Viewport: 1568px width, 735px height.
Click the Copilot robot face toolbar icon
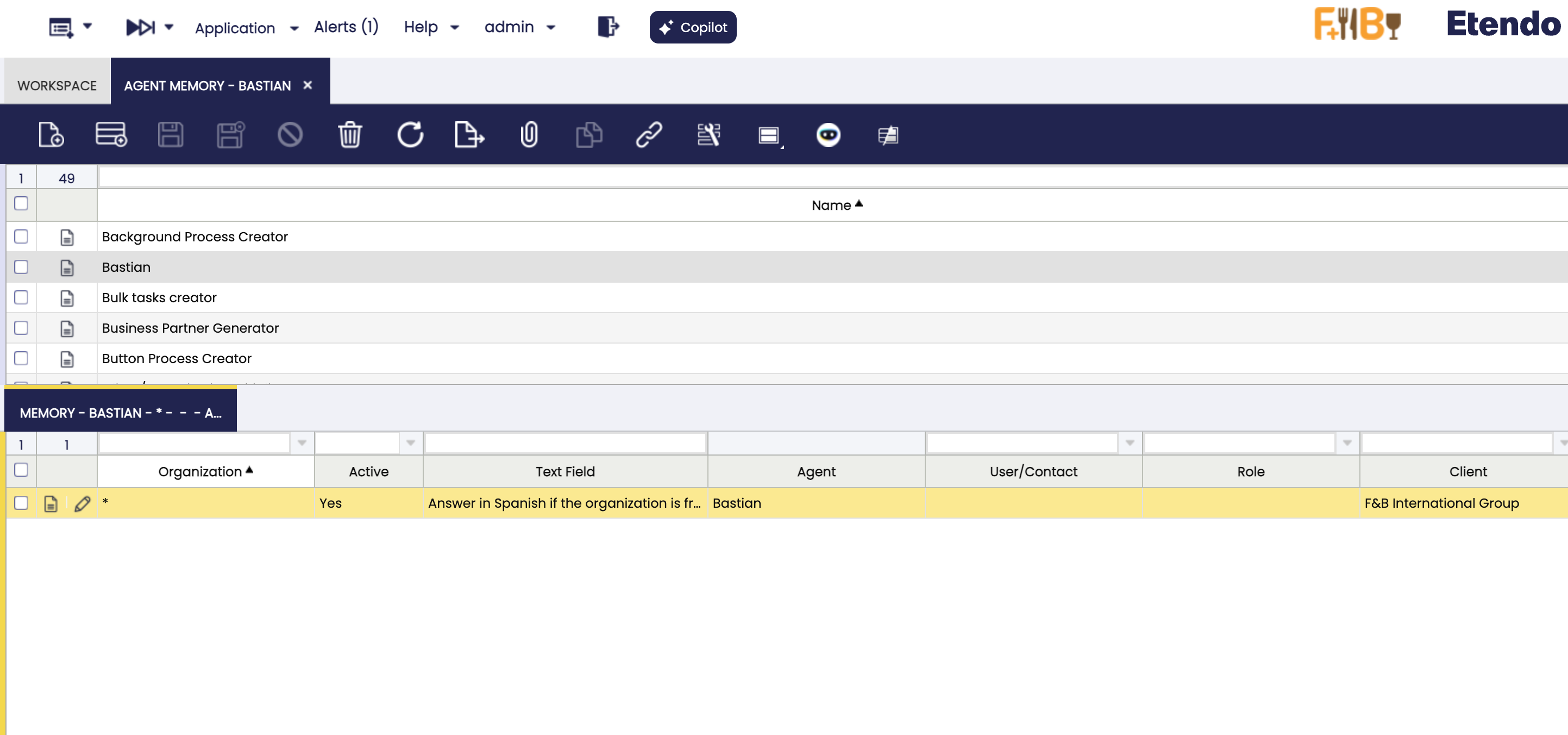(828, 134)
